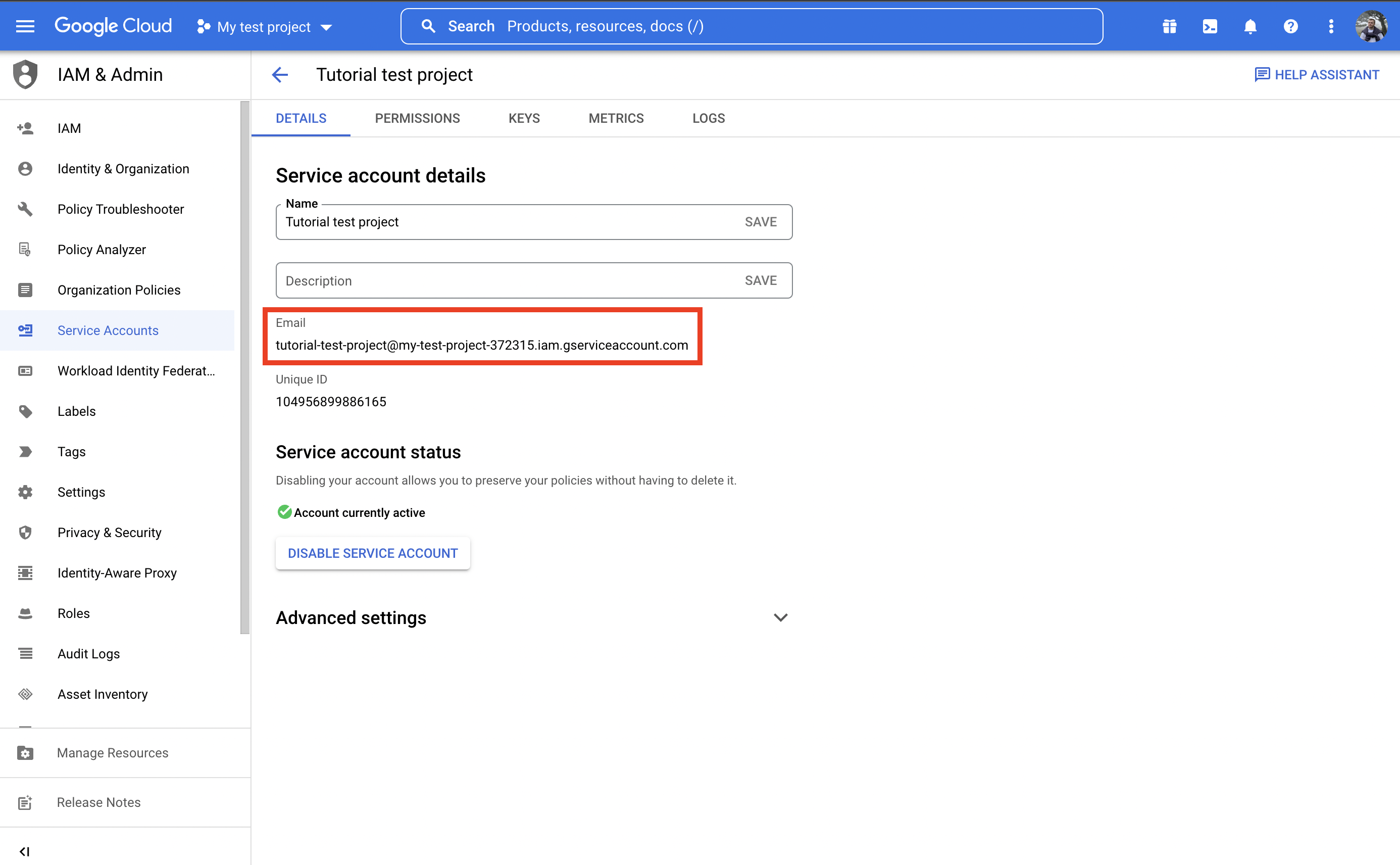Click the gift free trial icon
This screenshot has height=865, width=1400.
[1170, 26]
